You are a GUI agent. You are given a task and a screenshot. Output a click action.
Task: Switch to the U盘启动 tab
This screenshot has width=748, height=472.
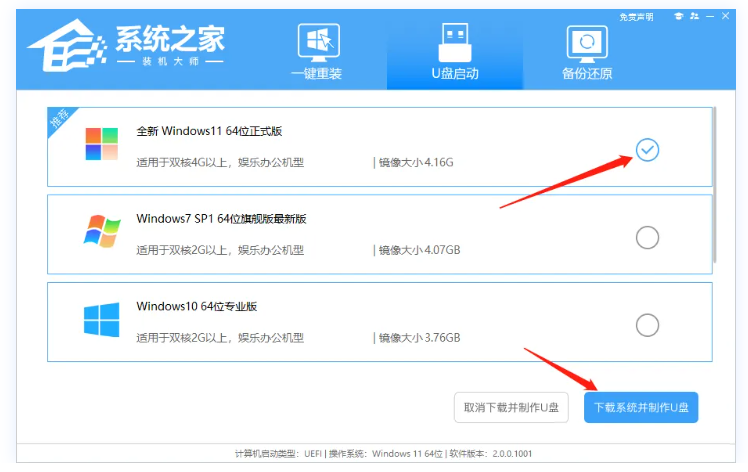[x=455, y=51]
